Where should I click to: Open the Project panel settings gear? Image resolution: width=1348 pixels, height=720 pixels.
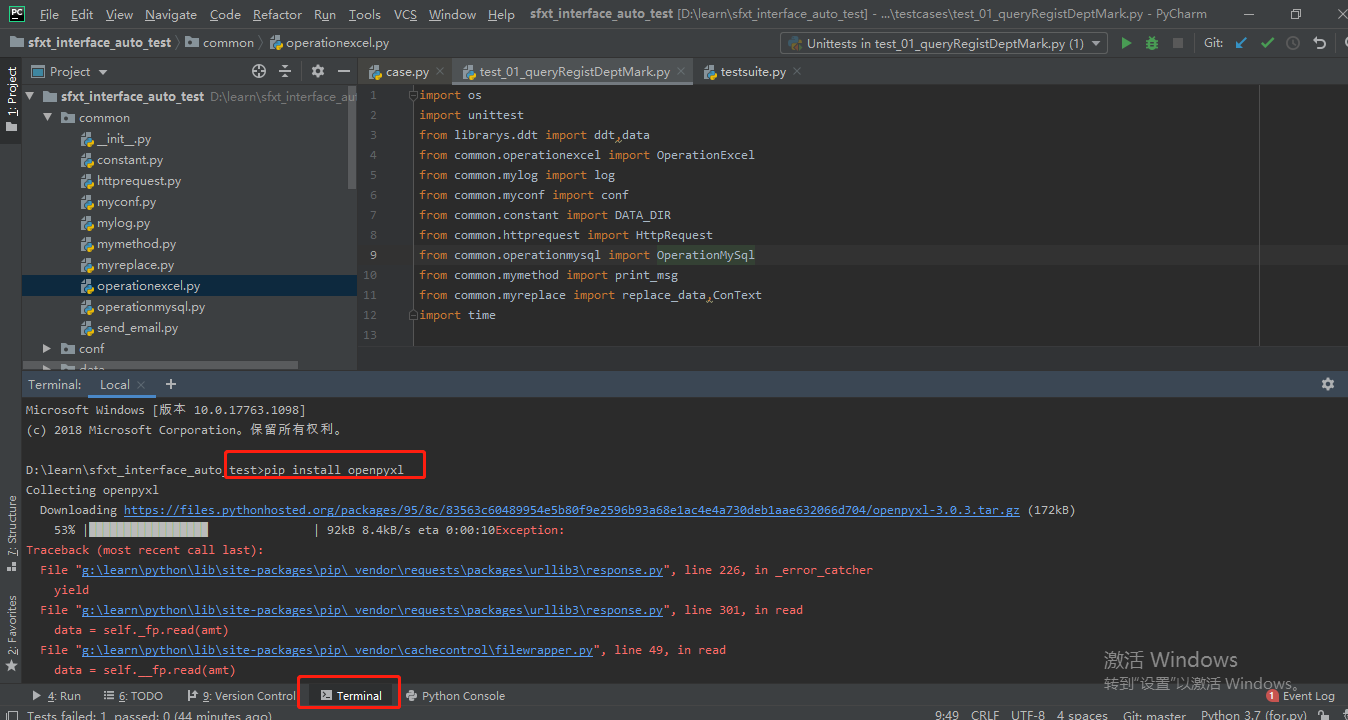coord(318,71)
